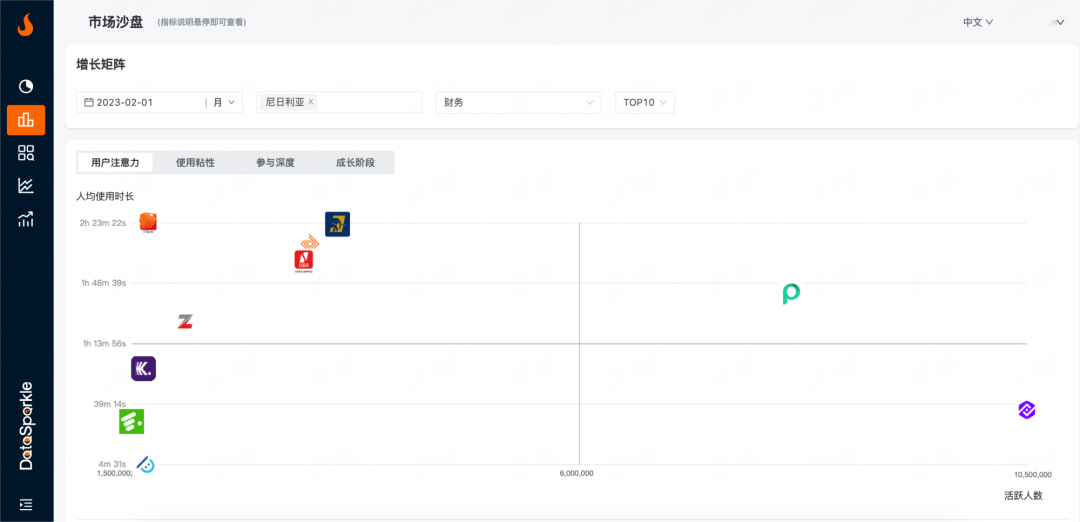This screenshot has width=1080, height=522.
Task: Select the highlighted bar chart sidebar icon
Action: (x=26, y=120)
